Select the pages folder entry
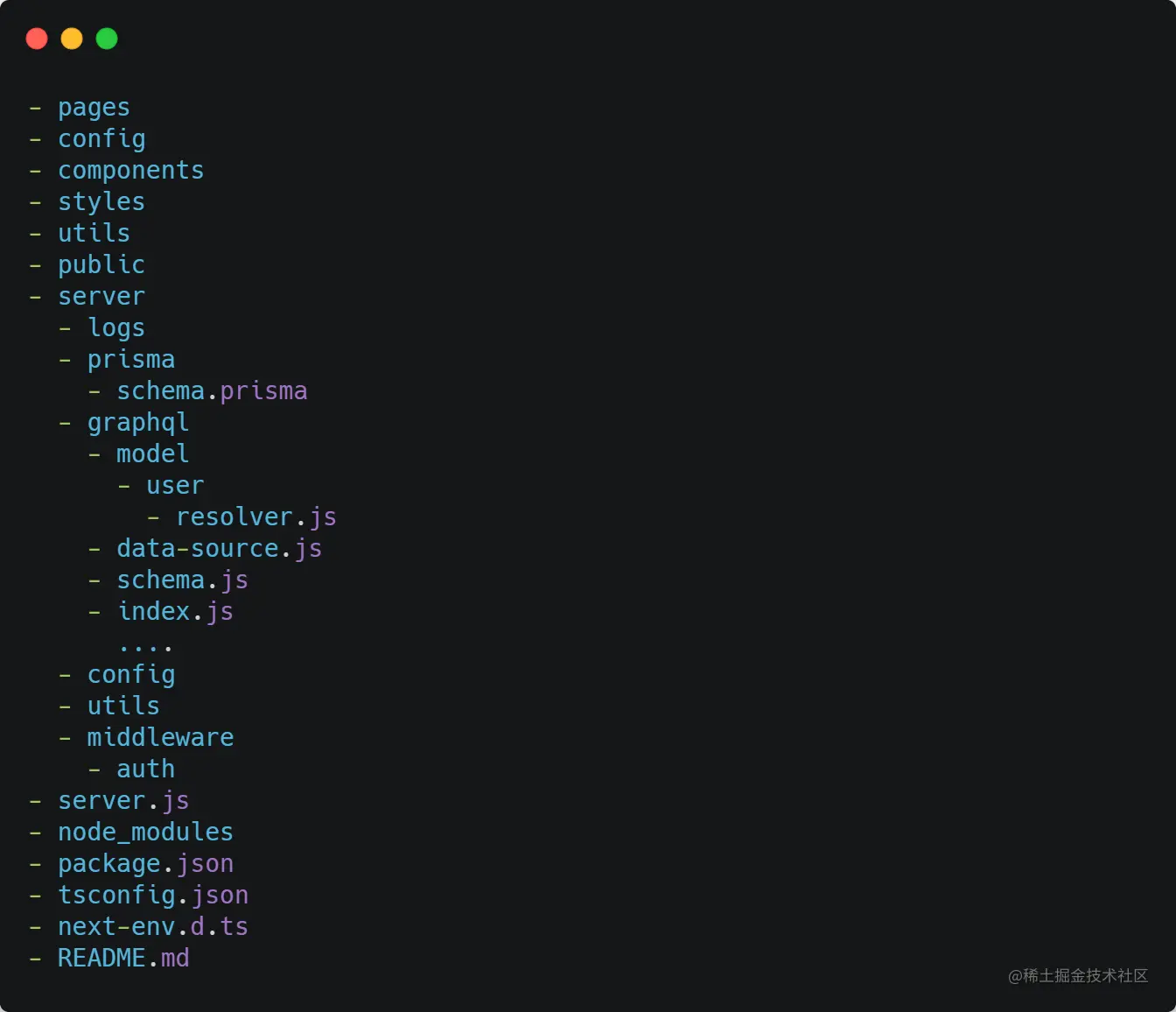 [x=94, y=107]
